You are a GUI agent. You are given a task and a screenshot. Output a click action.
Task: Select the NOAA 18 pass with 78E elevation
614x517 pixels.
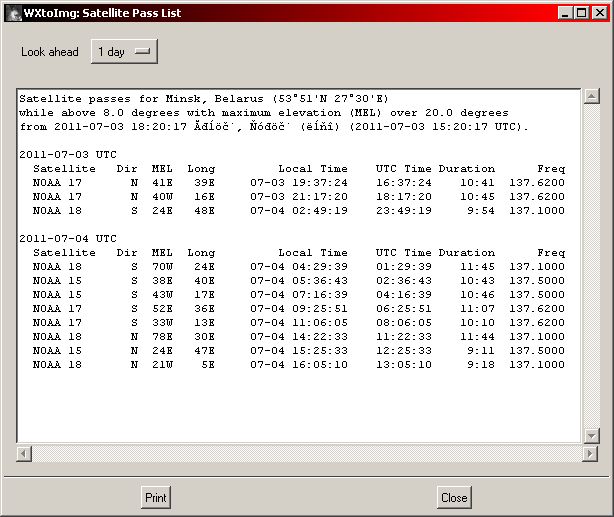click(298, 337)
